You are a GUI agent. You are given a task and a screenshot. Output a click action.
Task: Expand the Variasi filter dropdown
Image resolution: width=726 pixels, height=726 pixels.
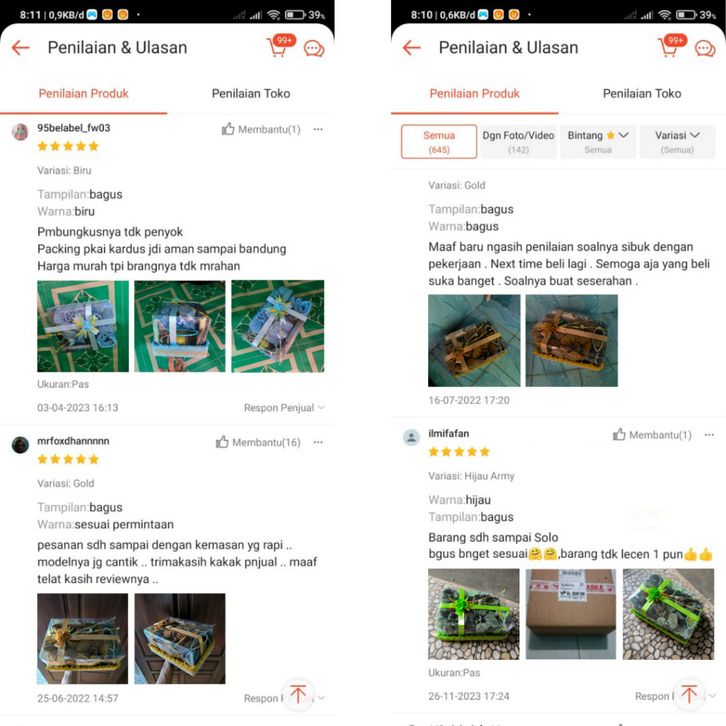point(677,142)
